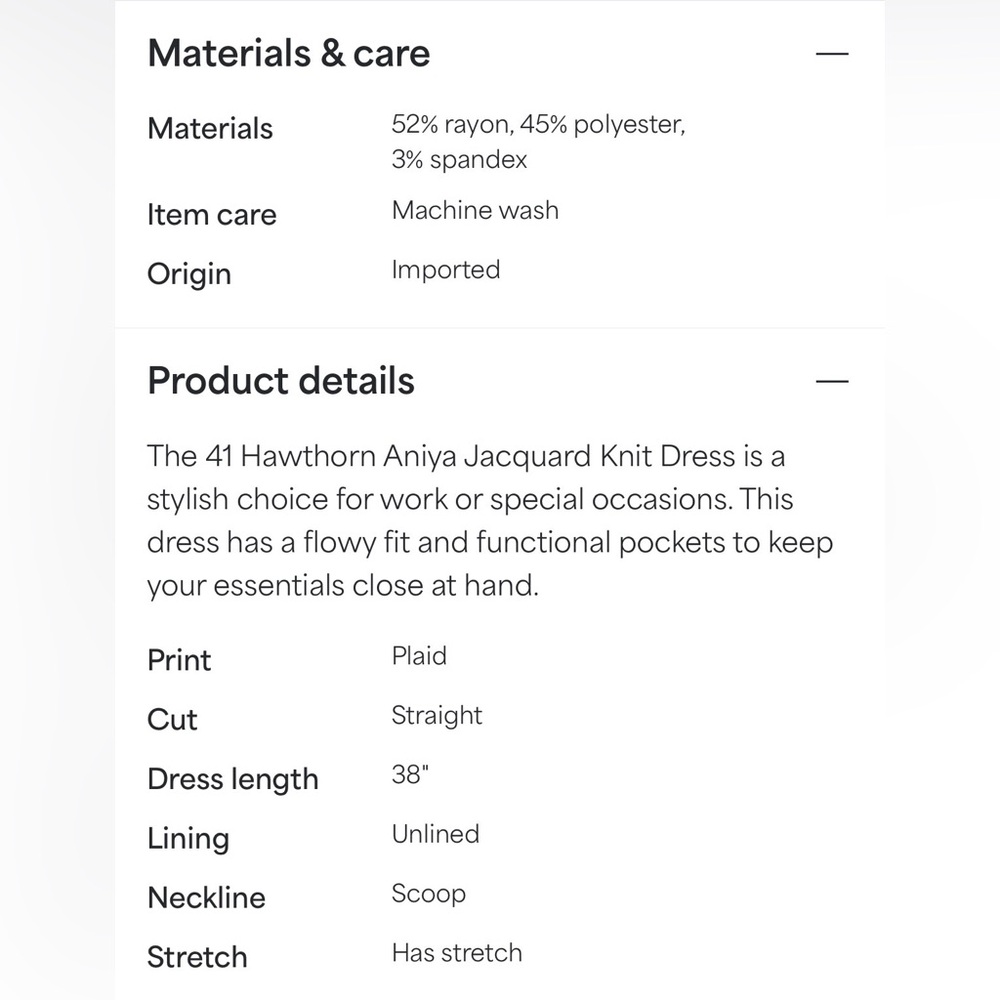This screenshot has height=1000, width=1000.
Task: Click the Machine wash value
Action: (x=475, y=210)
